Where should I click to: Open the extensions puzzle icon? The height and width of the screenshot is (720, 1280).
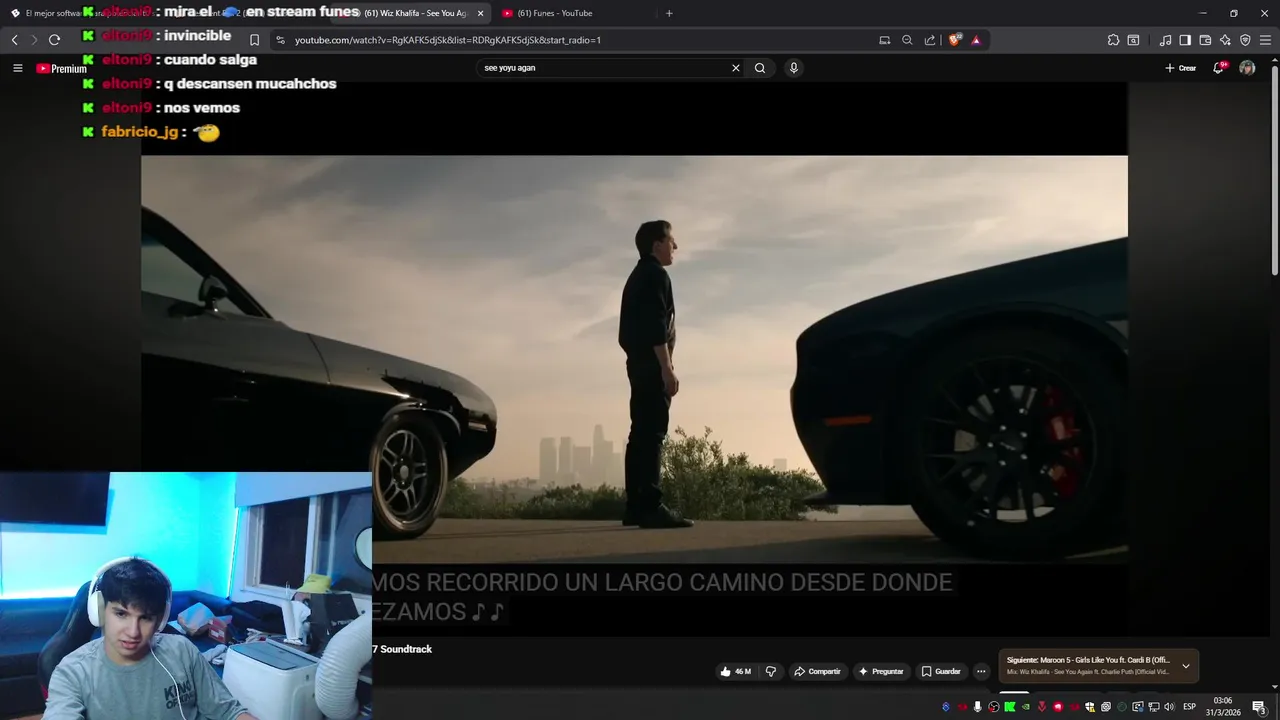click(x=1113, y=40)
